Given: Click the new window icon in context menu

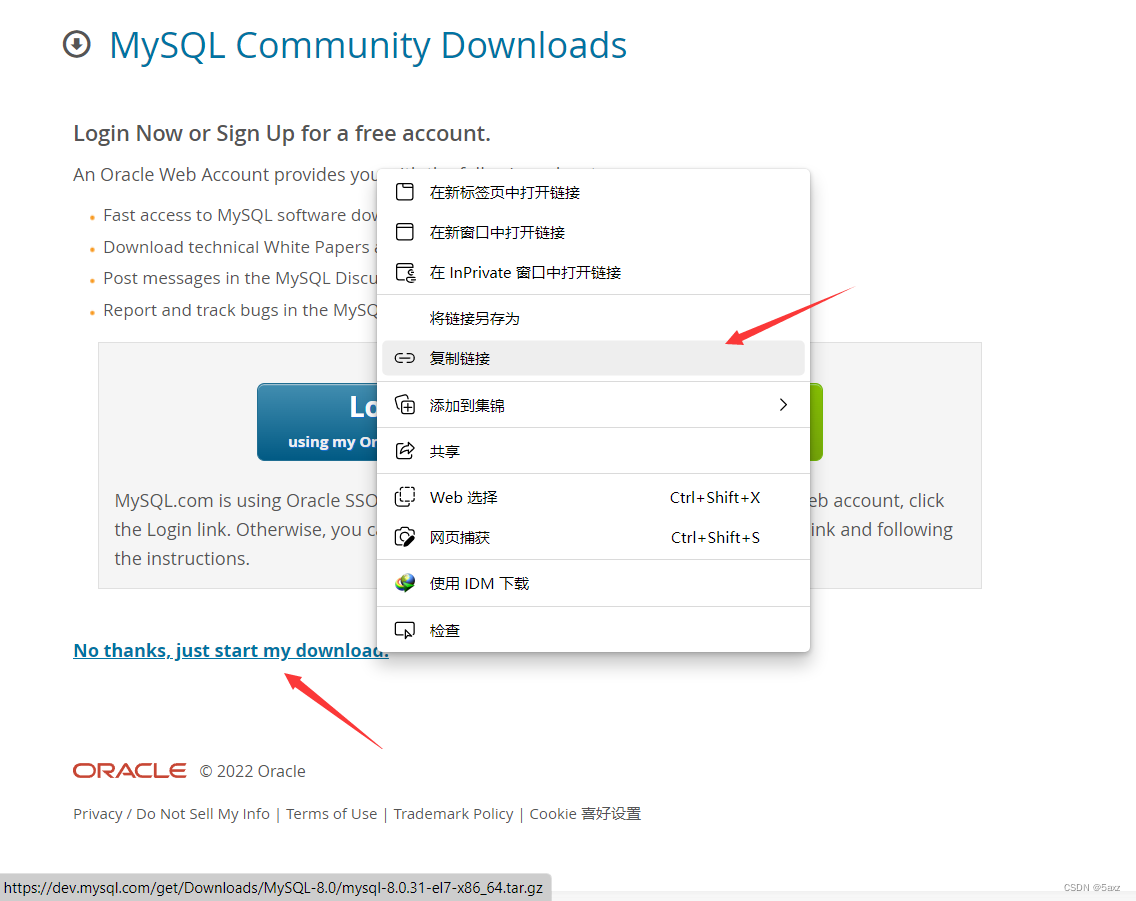Looking at the screenshot, I should click(405, 232).
